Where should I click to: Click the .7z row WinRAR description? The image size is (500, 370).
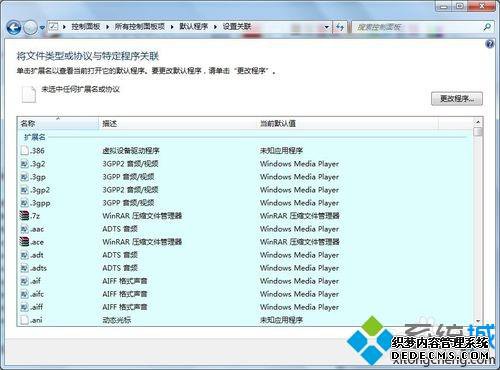142,216
